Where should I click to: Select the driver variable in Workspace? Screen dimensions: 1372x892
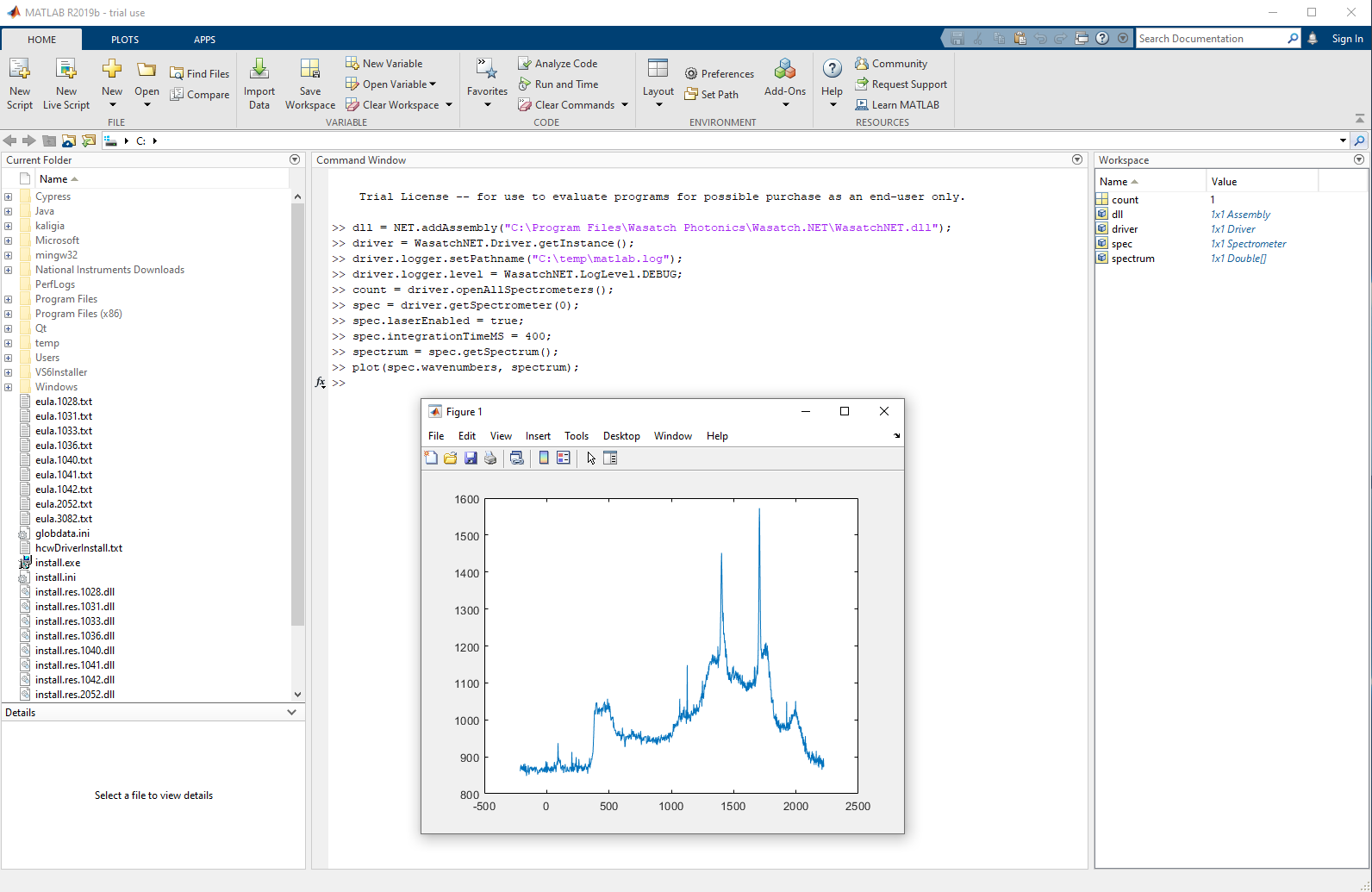pyautogui.click(x=1124, y=229)
